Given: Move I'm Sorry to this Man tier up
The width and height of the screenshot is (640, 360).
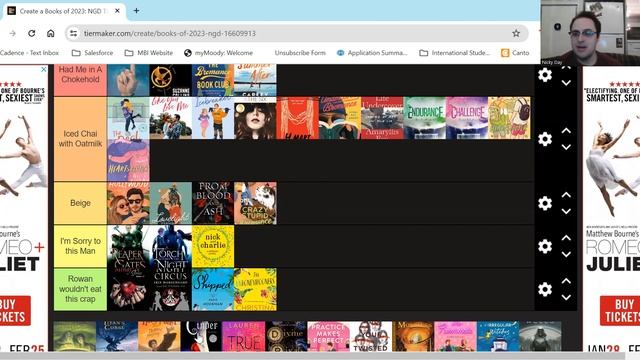Looking at the screenshot, I should click(x=566, y=238).
